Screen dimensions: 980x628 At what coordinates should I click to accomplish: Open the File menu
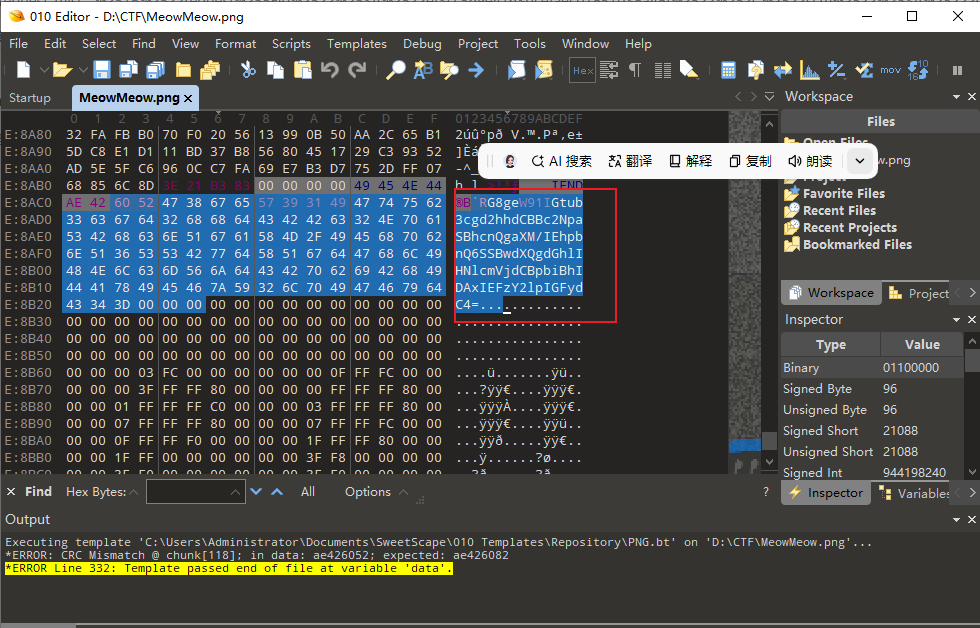pos(18,44)
